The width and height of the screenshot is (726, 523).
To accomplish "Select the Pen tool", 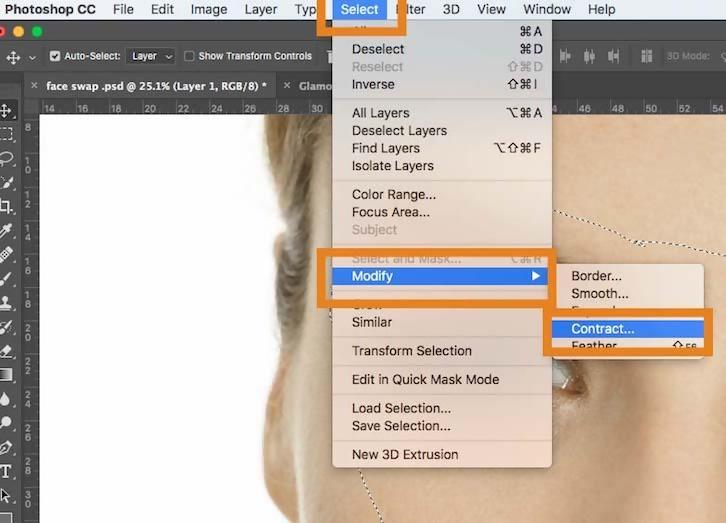I will tap(6, 447).
